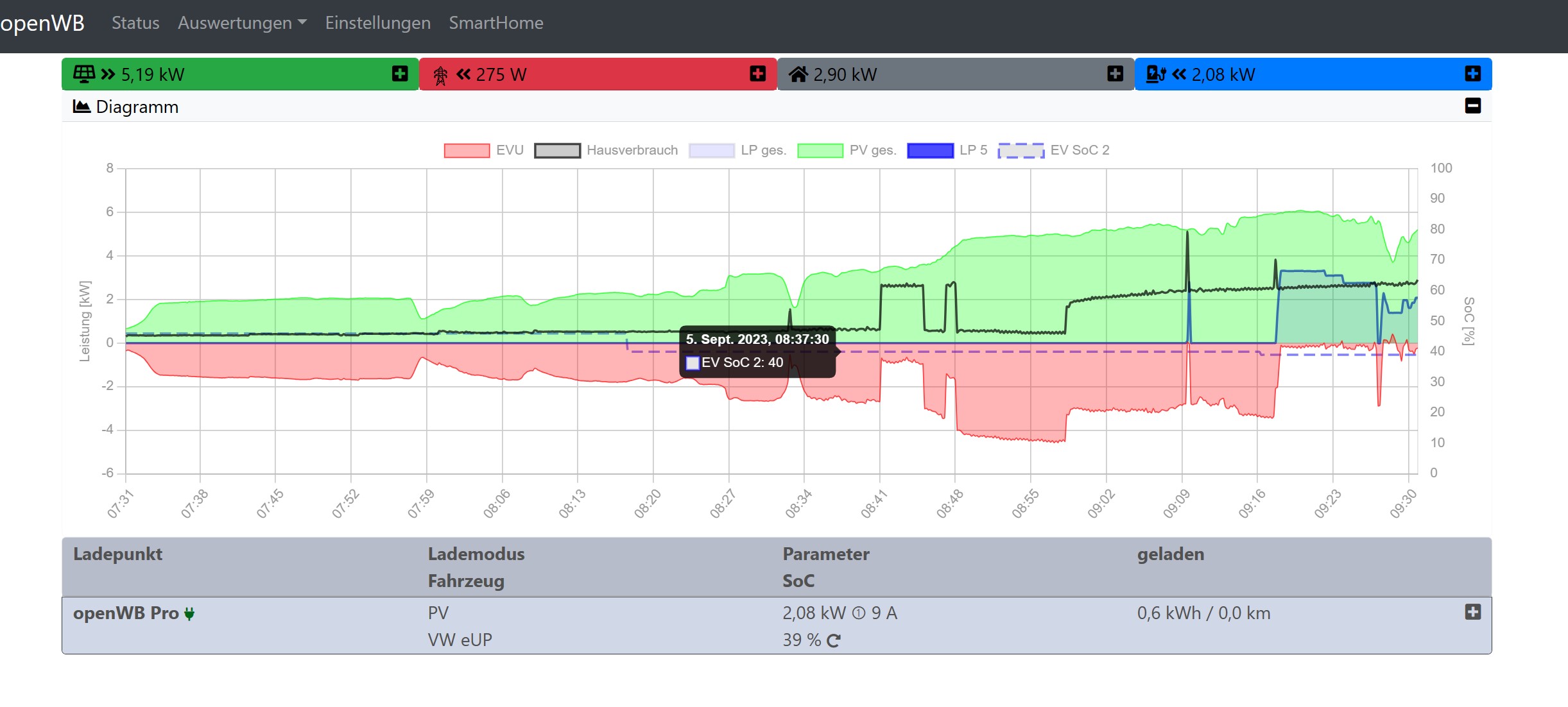Click the solar panel PV icon
This screenshot has height=707, width=1568.
click(x=84, y=74)
